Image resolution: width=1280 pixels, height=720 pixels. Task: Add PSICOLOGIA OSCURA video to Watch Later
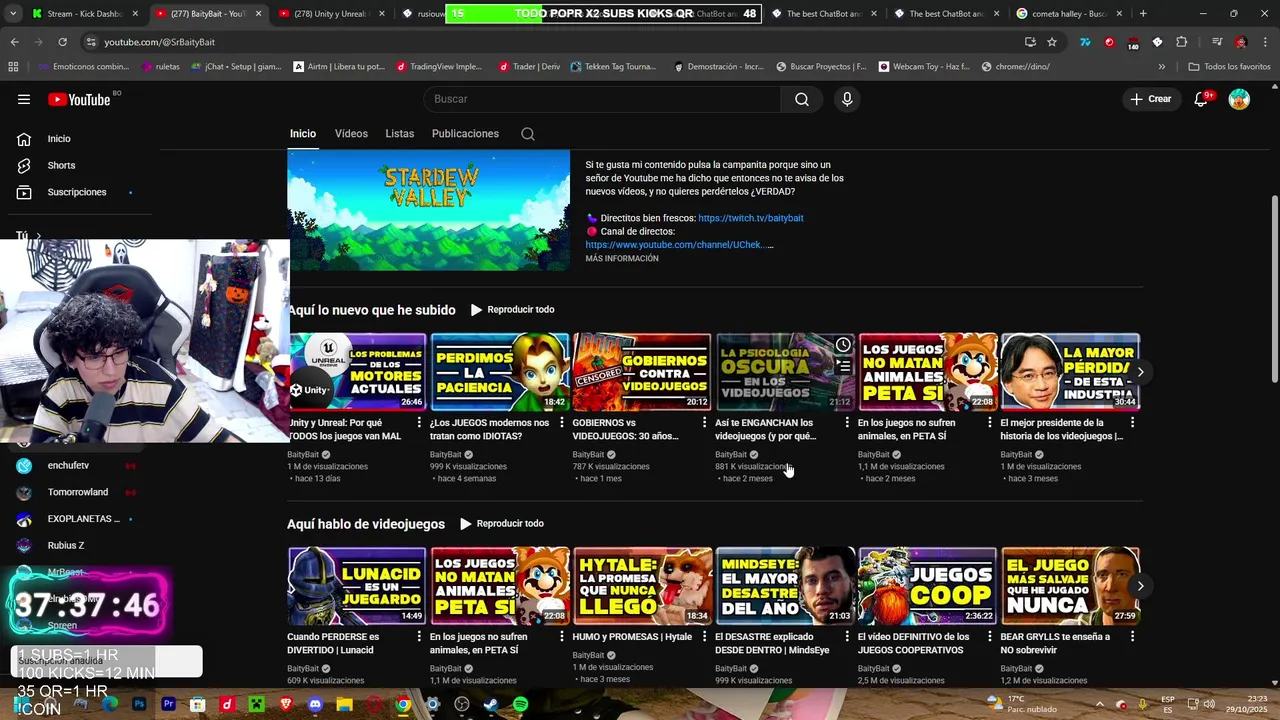843,345
